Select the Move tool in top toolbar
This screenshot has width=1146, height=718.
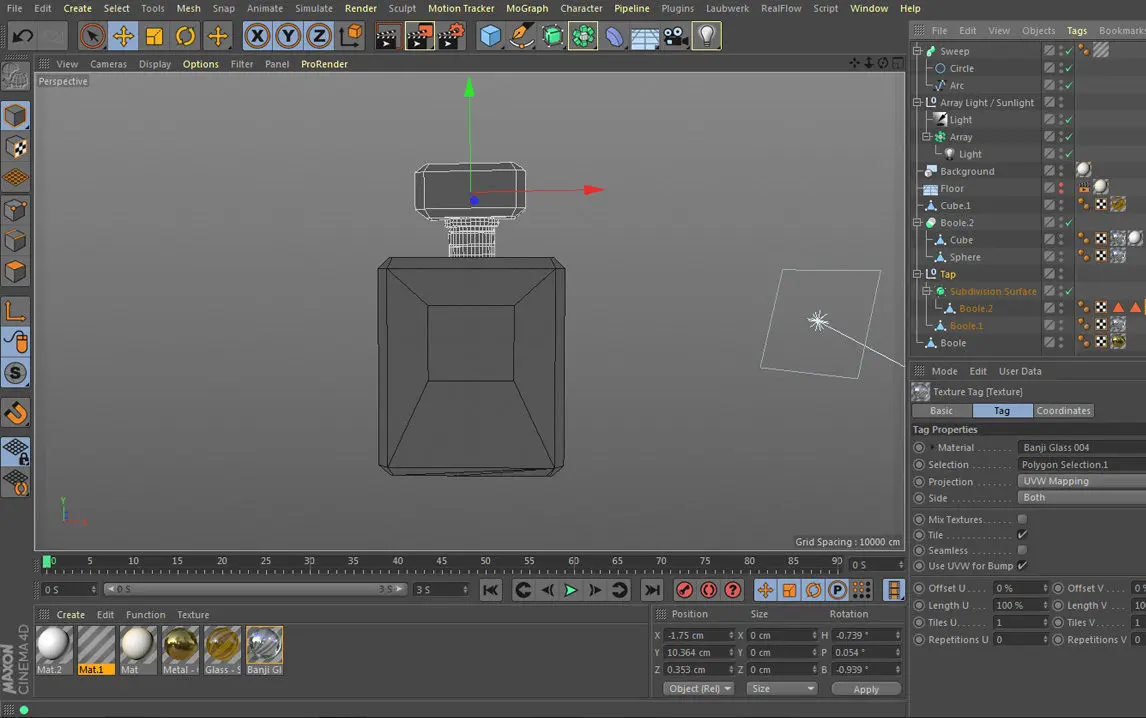point(123,37)
